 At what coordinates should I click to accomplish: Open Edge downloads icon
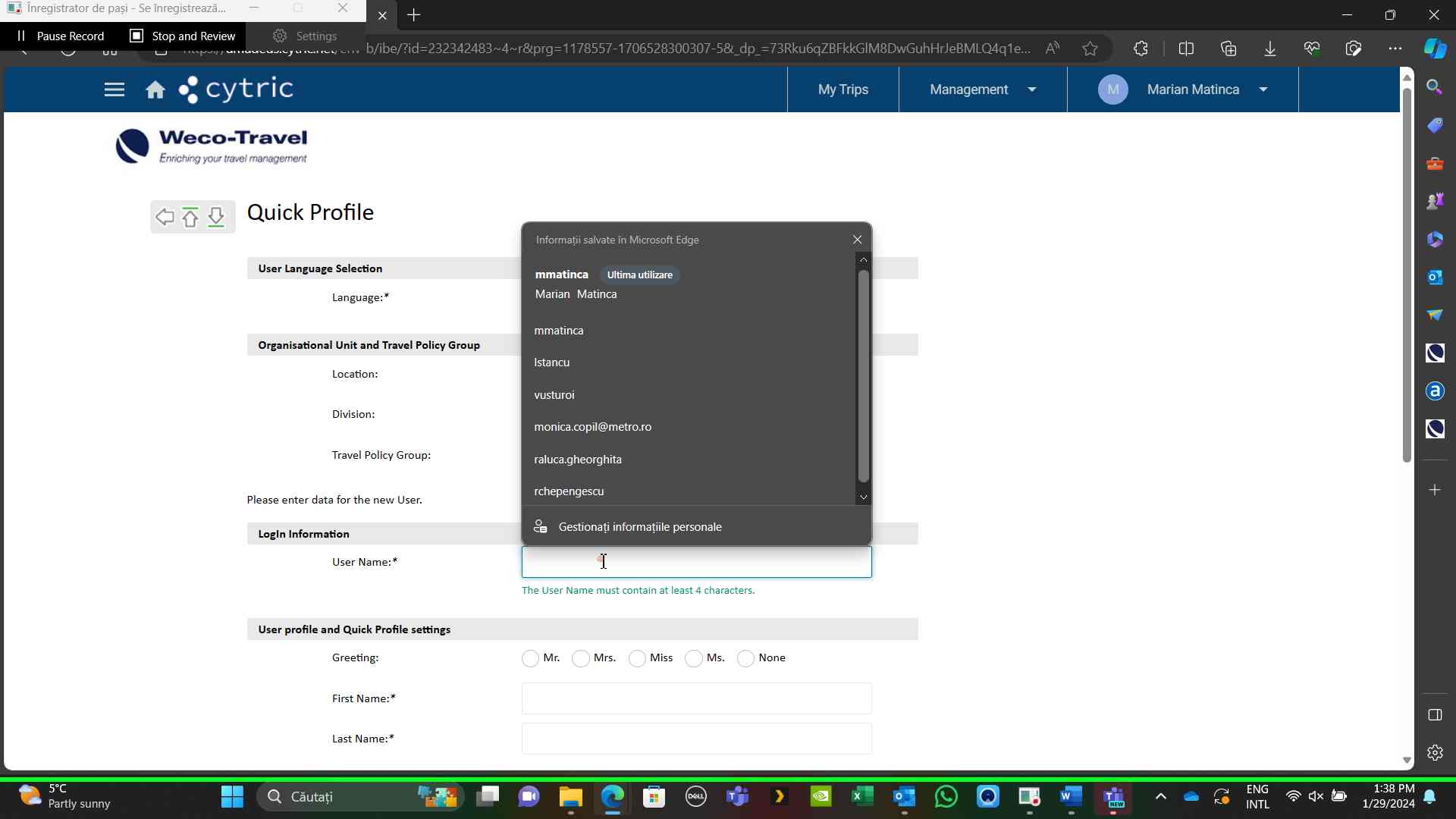pos(1270,49)
